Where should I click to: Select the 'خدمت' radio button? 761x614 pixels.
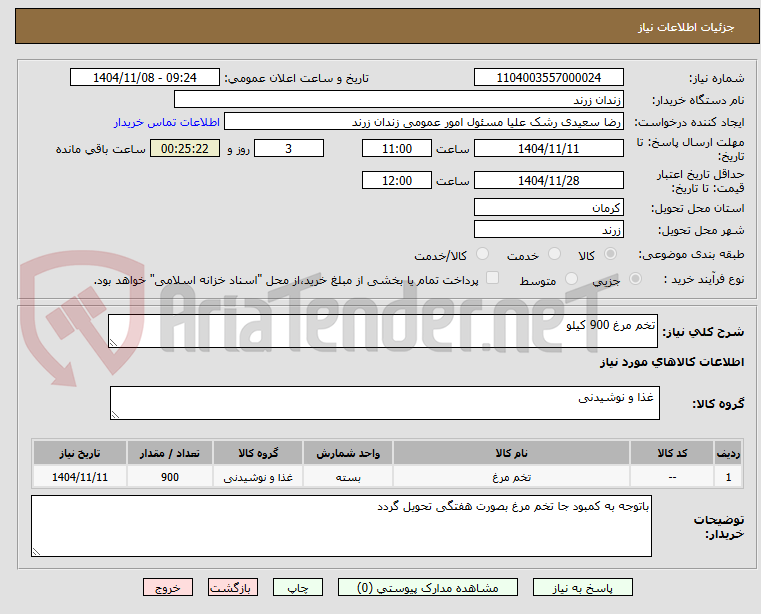554,254
